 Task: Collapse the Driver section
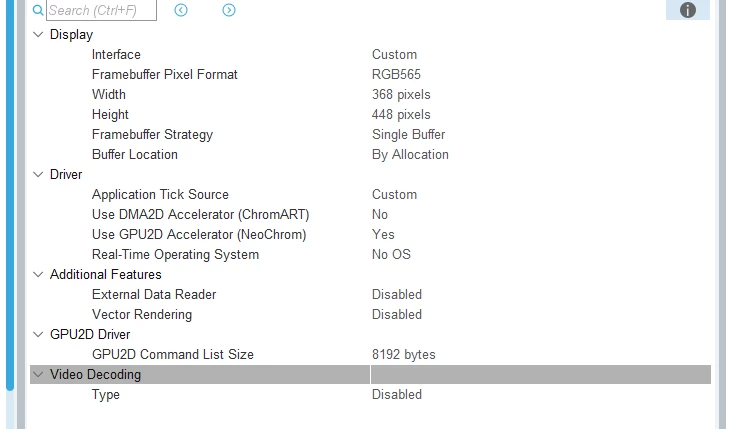tap(38, 175)
